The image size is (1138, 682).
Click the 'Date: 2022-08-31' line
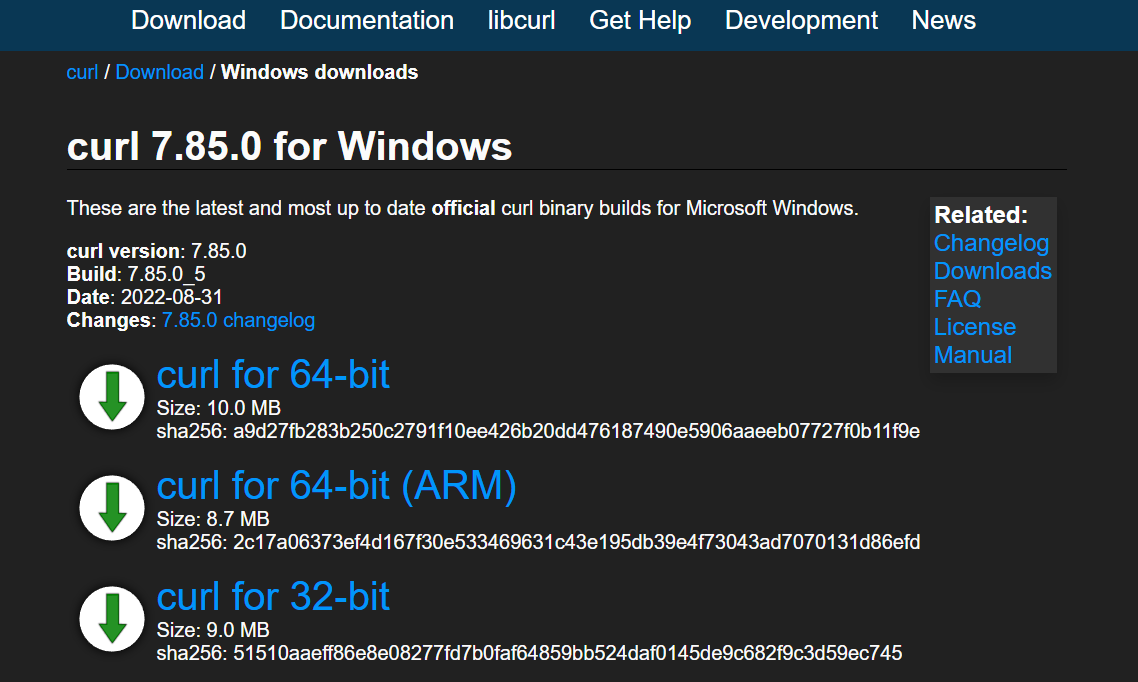[x=144, y=297]
